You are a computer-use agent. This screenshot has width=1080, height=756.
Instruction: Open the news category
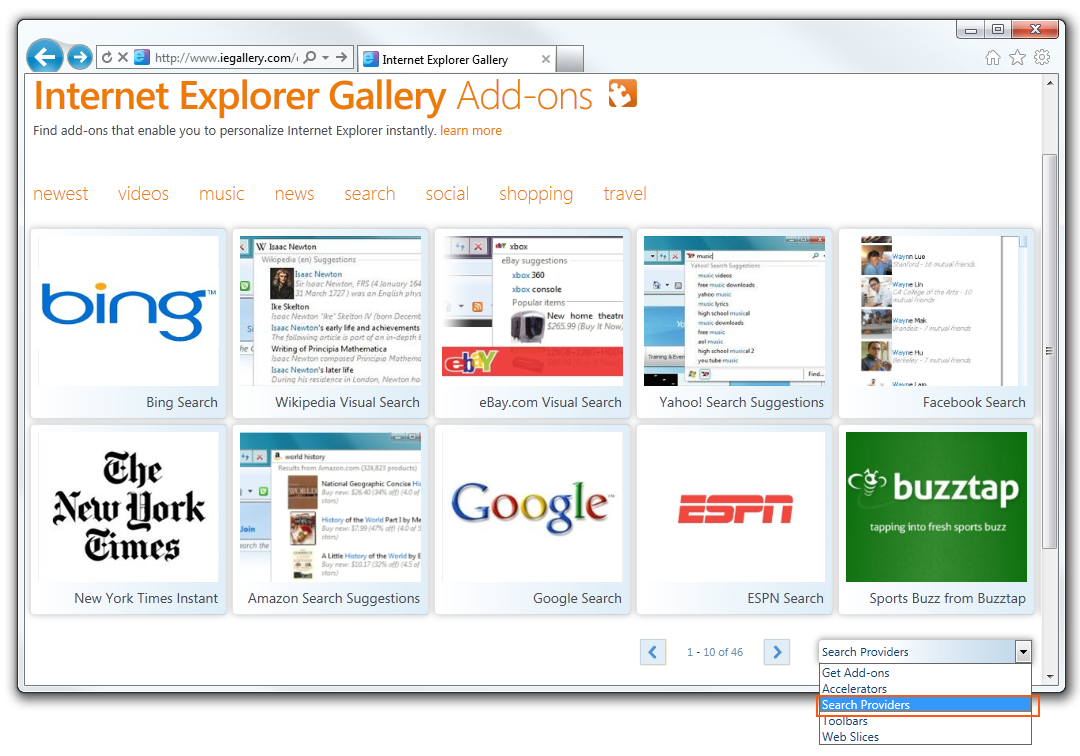click(x=294, y=193)
